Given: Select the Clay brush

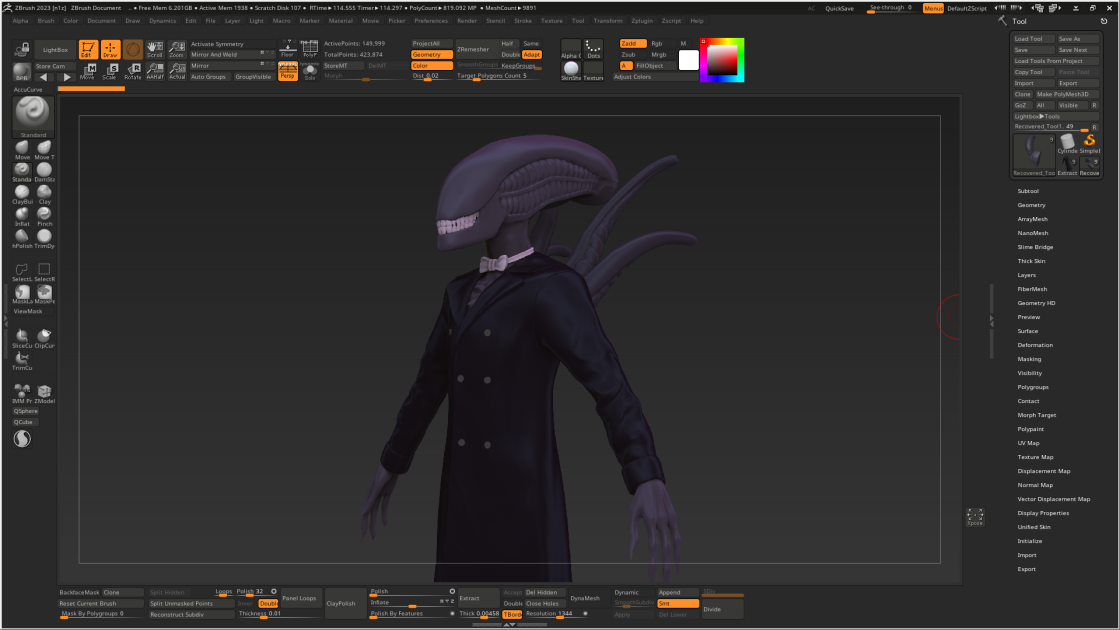Looking at the screenshot, I should point(44,194).
